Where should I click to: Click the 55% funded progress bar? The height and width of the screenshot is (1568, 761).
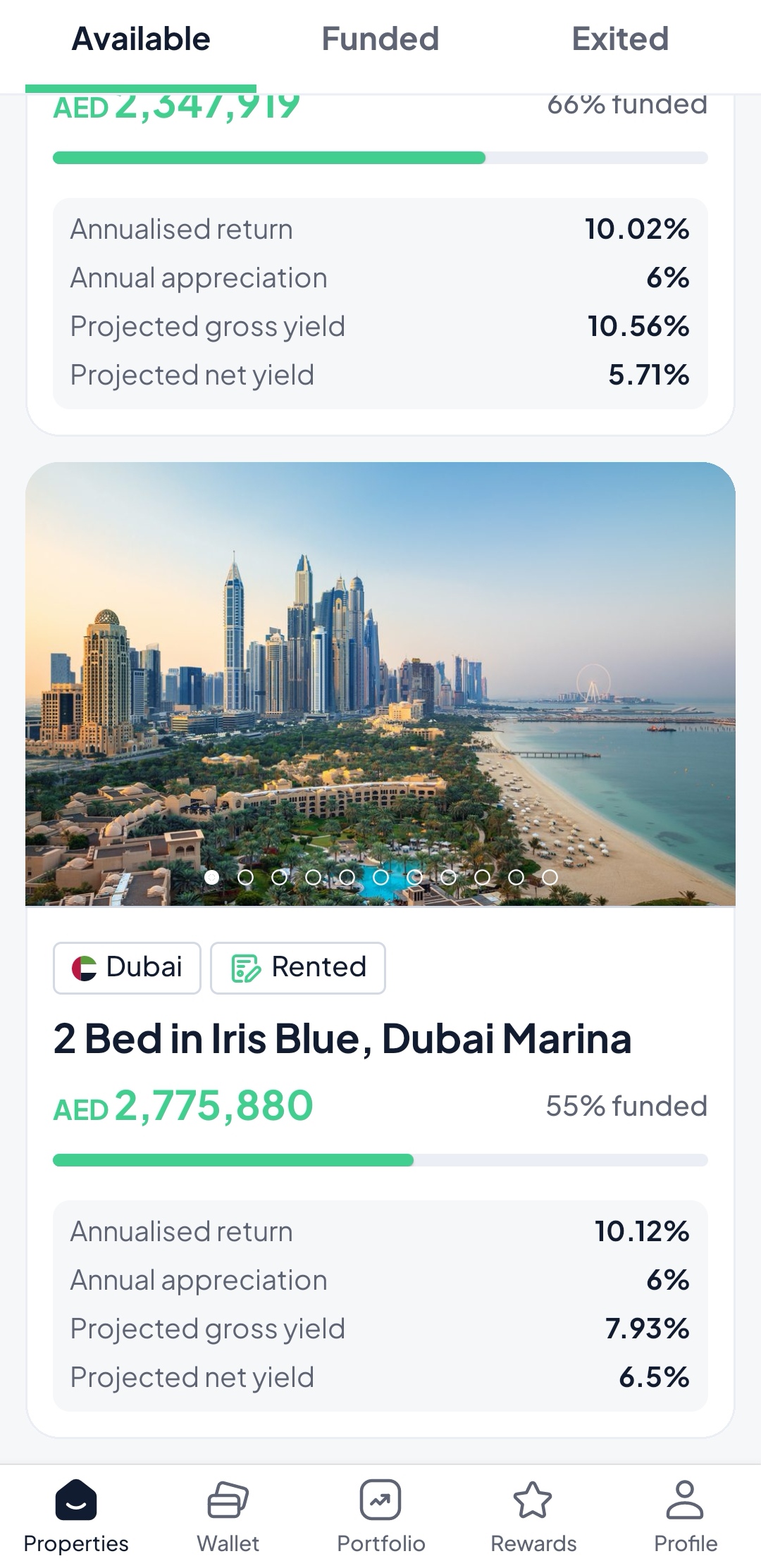380,1160
